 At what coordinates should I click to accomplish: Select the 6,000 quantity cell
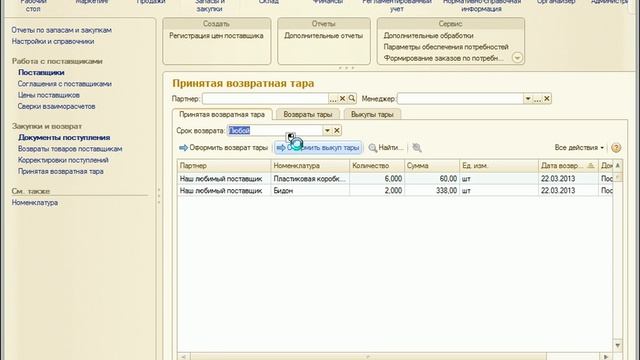[377, 179]
